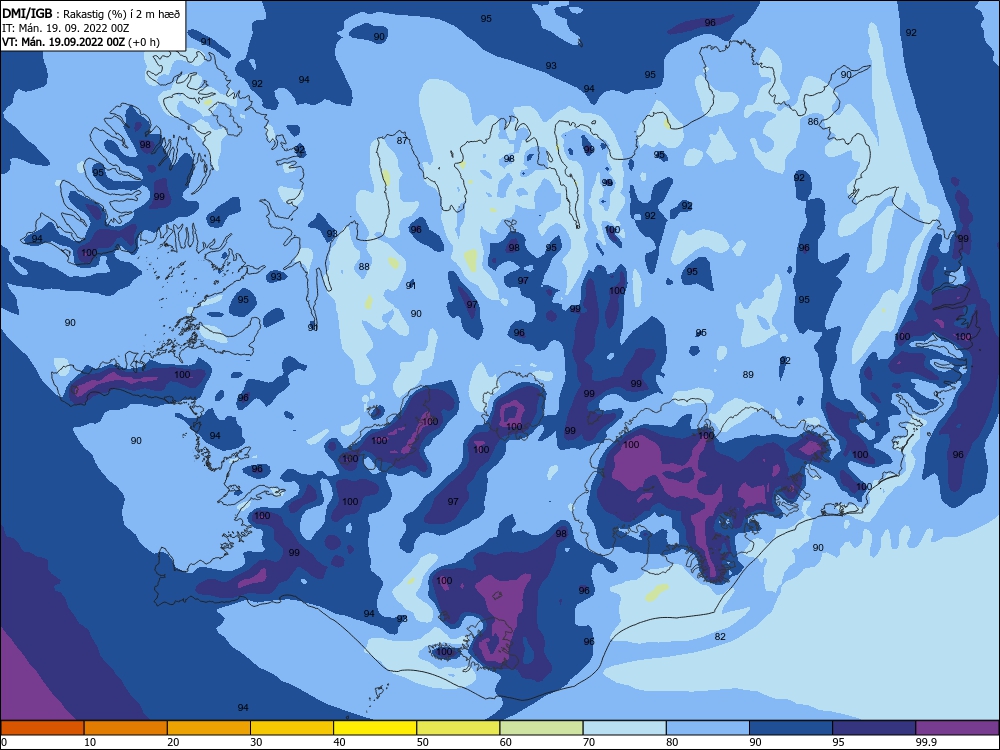Image resolution: width=1000 pixels, height=750 pixels.
Task: Select the '80' legend scale label
Action: click(672, 742)
